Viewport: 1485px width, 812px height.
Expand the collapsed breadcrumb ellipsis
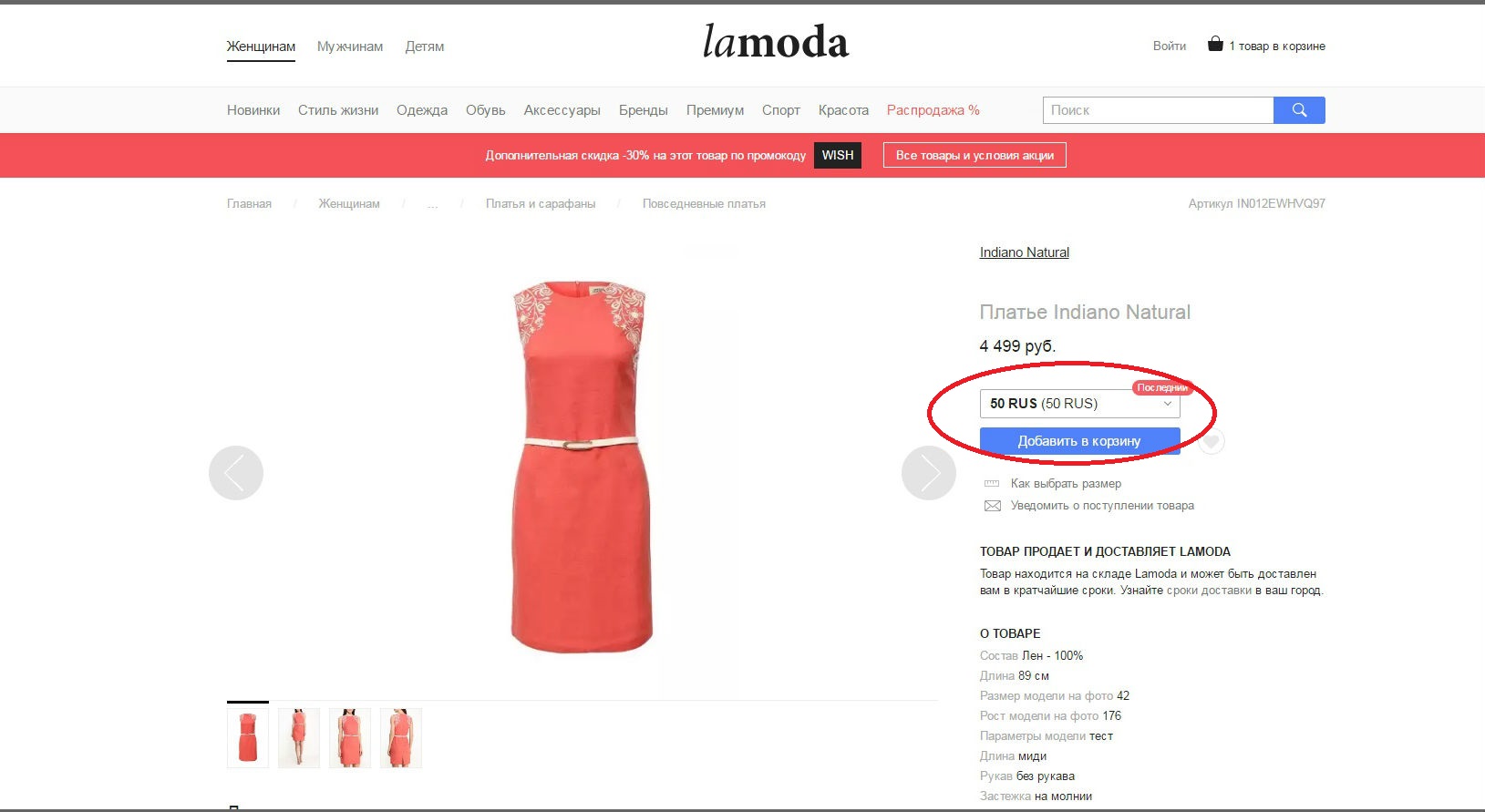pyautogui.click(x=432, y=204)
